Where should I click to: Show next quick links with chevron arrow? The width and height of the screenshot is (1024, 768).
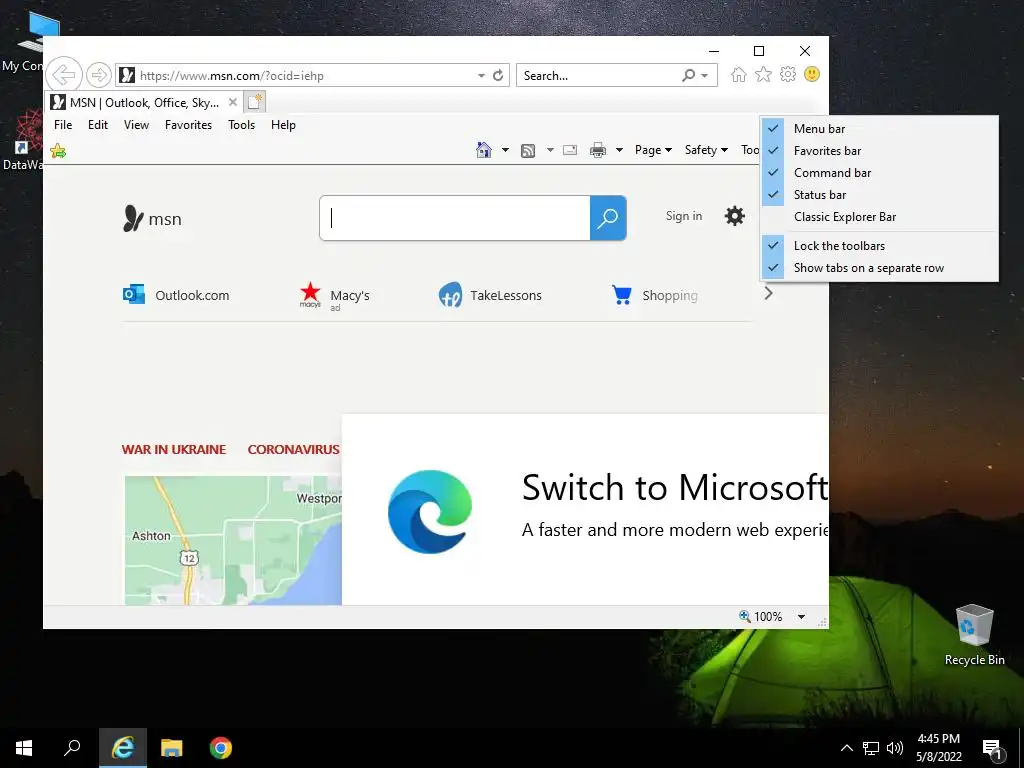pos(769,294)
